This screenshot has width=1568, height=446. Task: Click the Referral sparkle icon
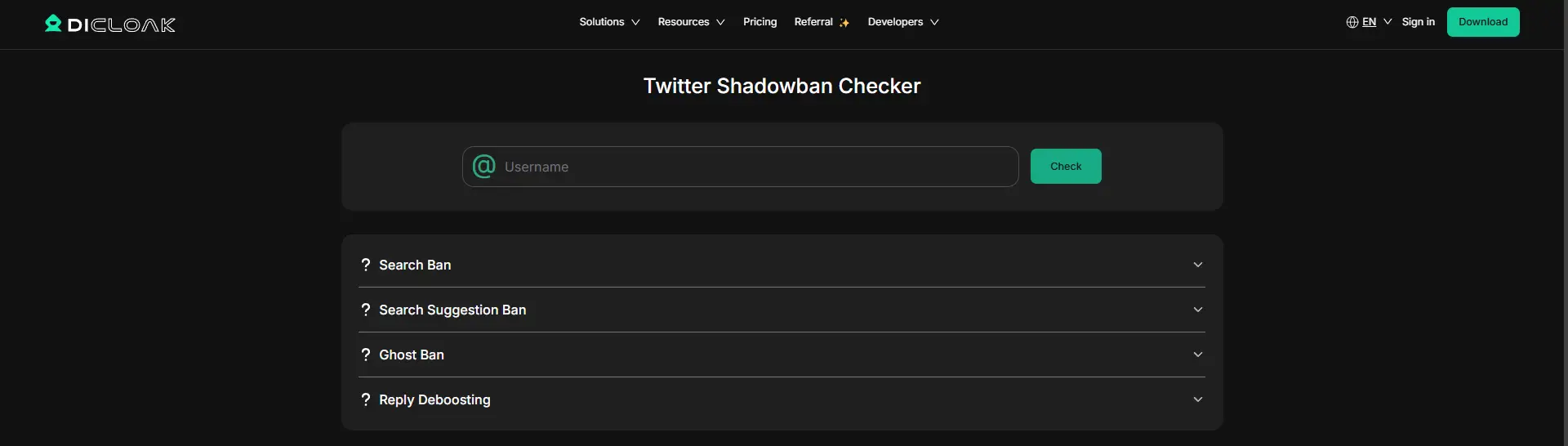844,23
